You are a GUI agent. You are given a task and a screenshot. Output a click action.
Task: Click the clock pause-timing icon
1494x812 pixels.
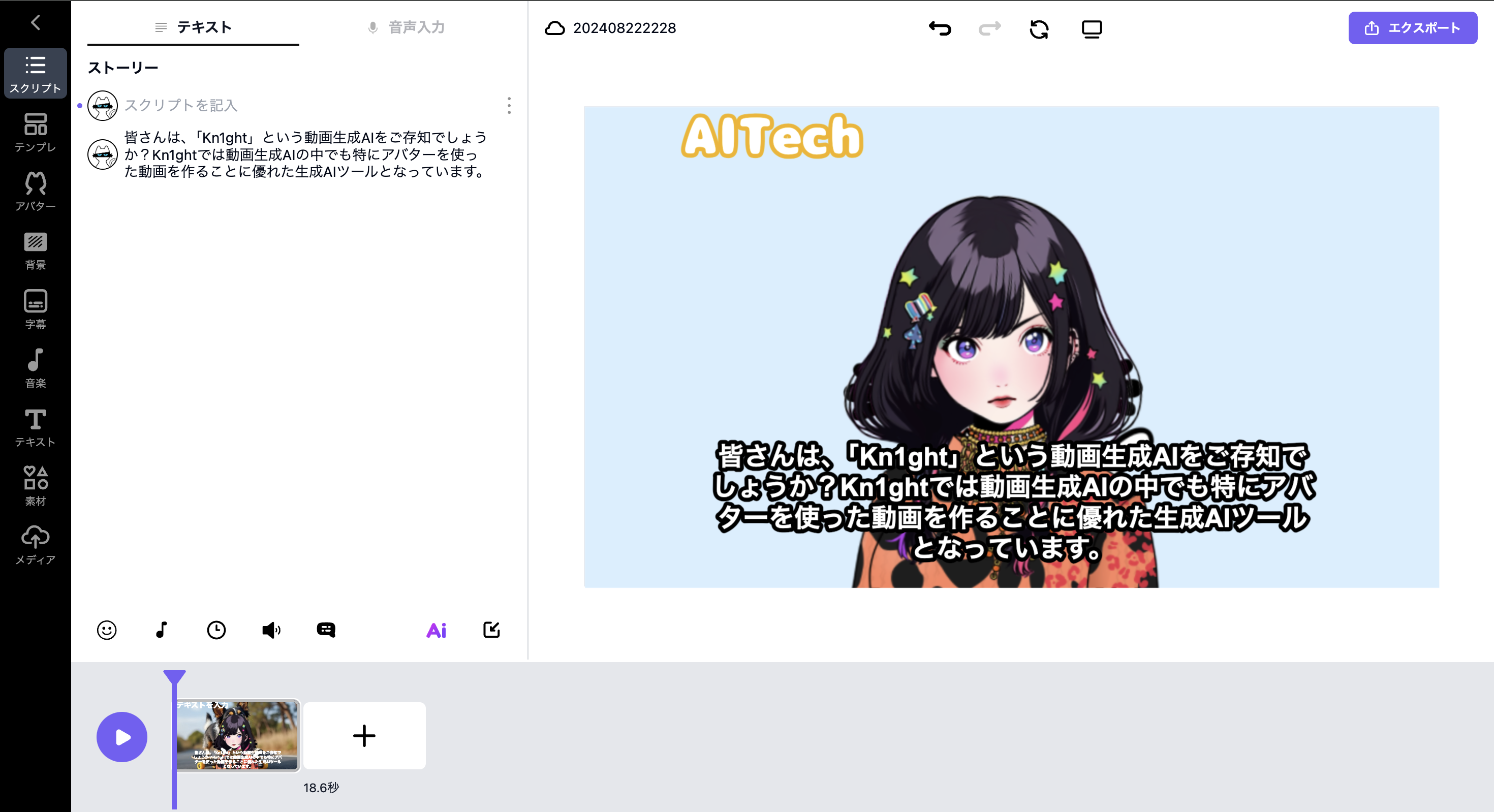pos(216,630)
